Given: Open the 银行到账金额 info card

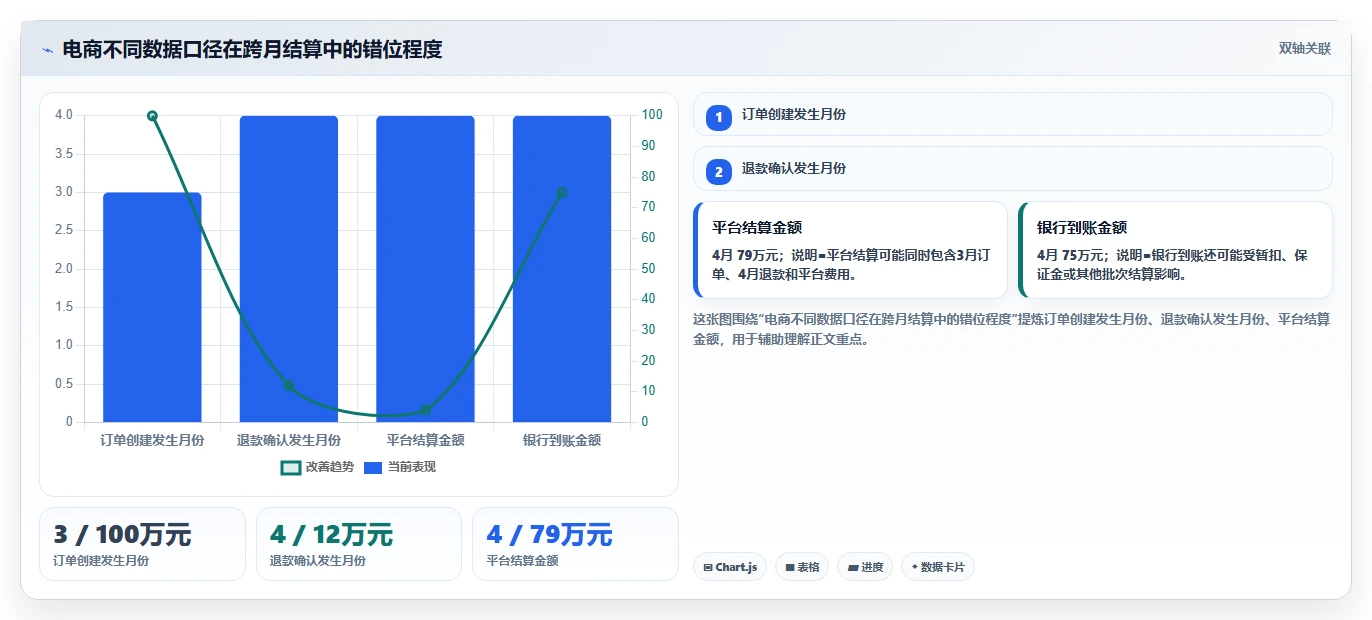Looking at the screenshot, I should [1175, 250].
